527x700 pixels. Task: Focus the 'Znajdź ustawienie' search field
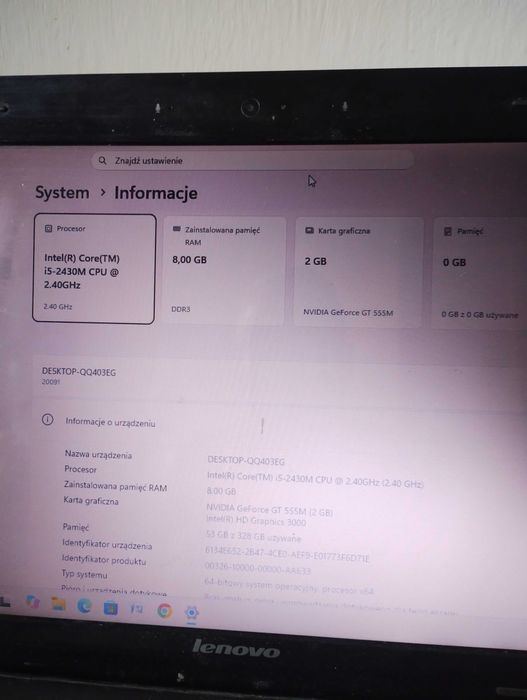click(252, 161)
